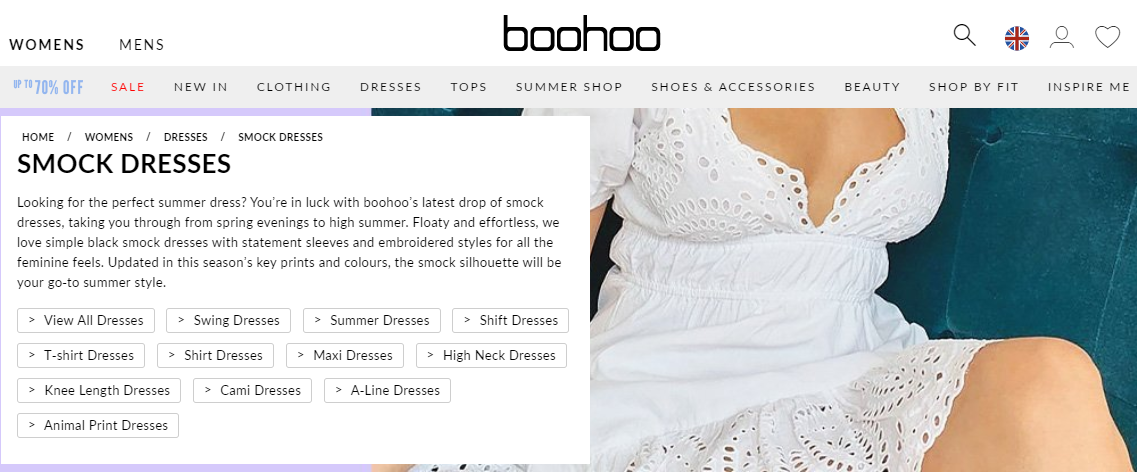1137x472 pixels.
Task: Open the search magnifier icon
Action: (x=964, y=36)
